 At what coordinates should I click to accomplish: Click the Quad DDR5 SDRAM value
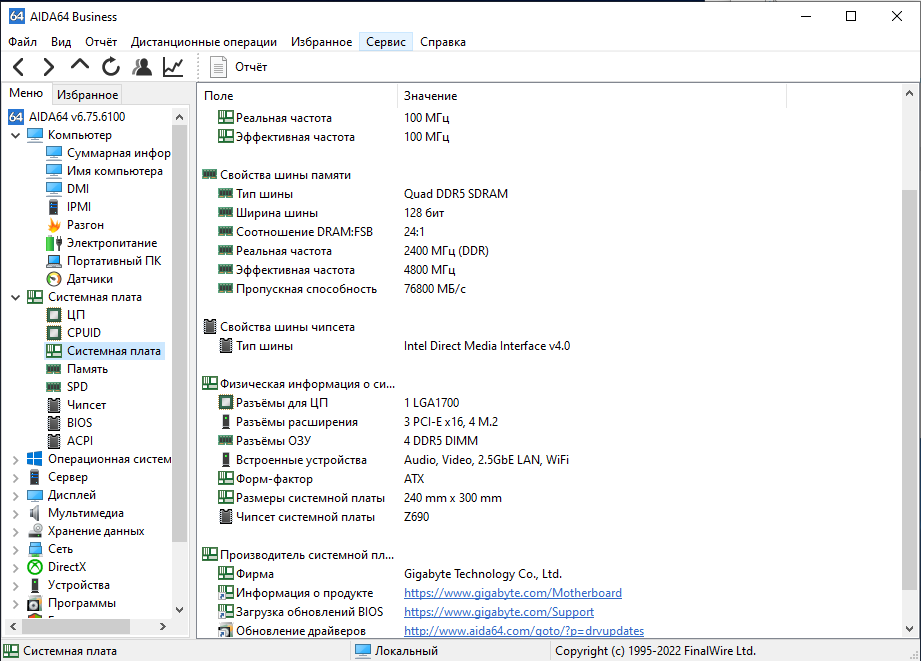pos(456,194)
